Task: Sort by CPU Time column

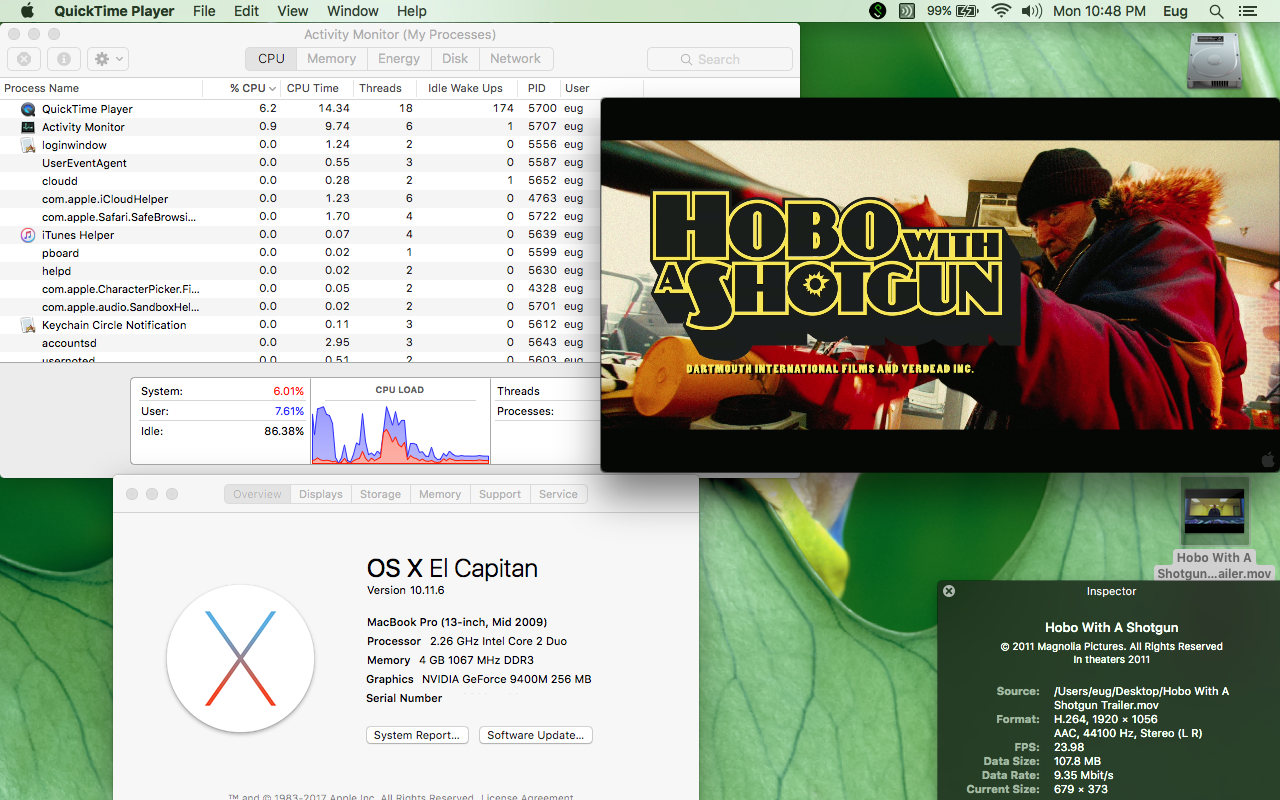Action: click(316, 88)
